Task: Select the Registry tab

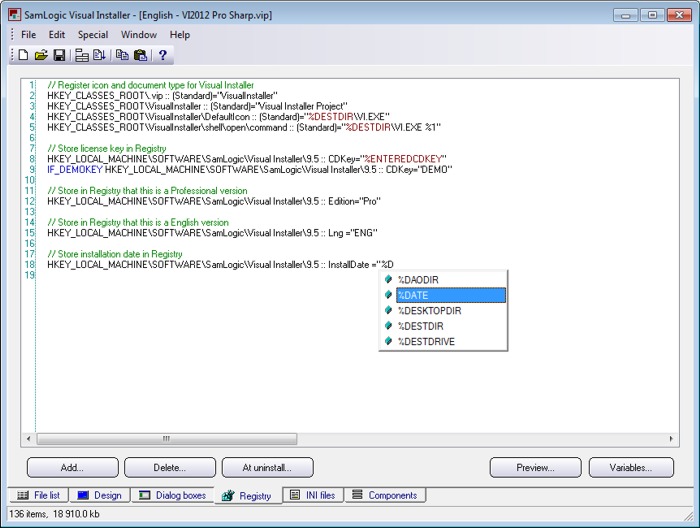Action: click(248, 495)
